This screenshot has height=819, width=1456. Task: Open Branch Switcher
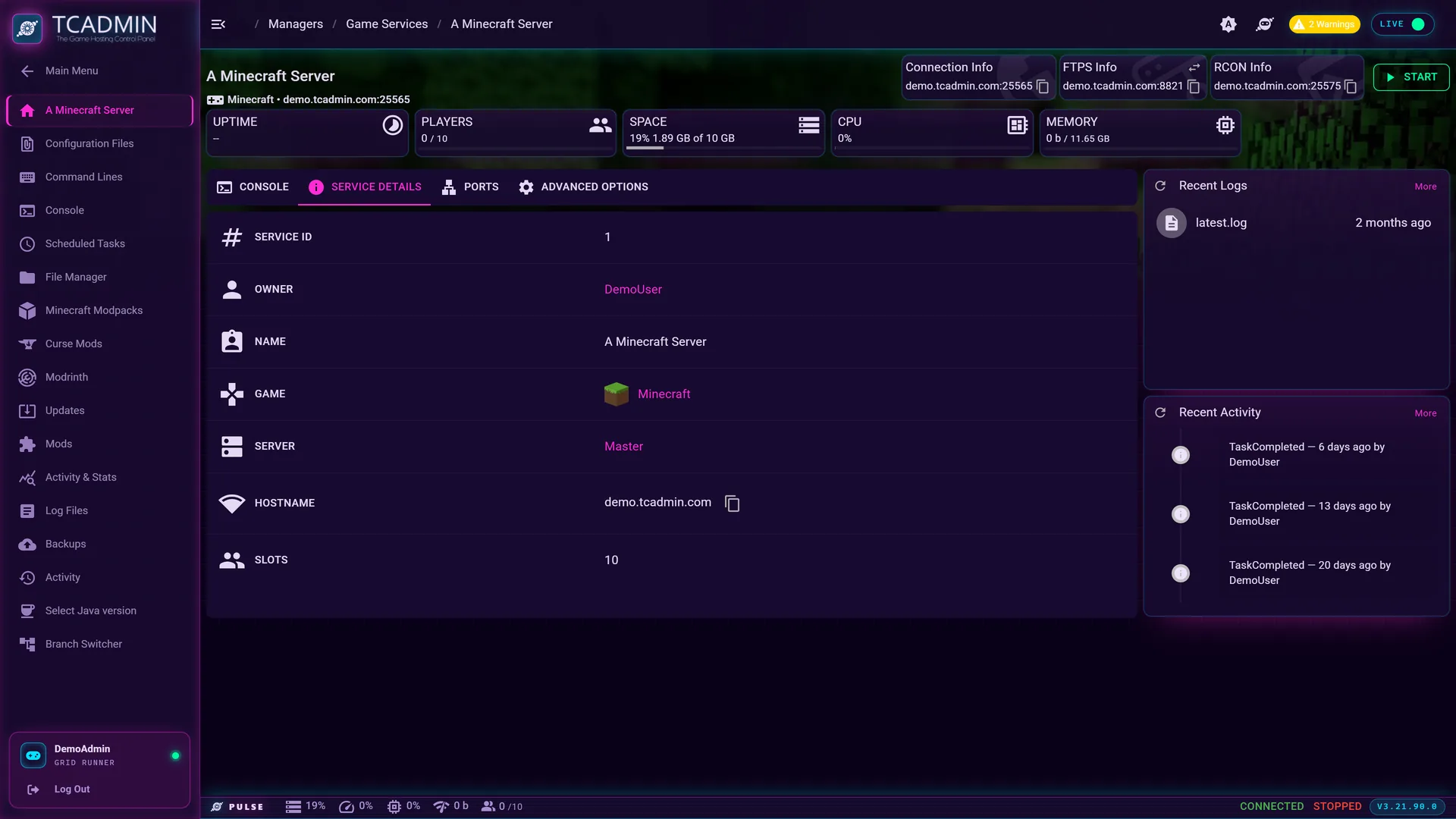[x=99, y=644]
